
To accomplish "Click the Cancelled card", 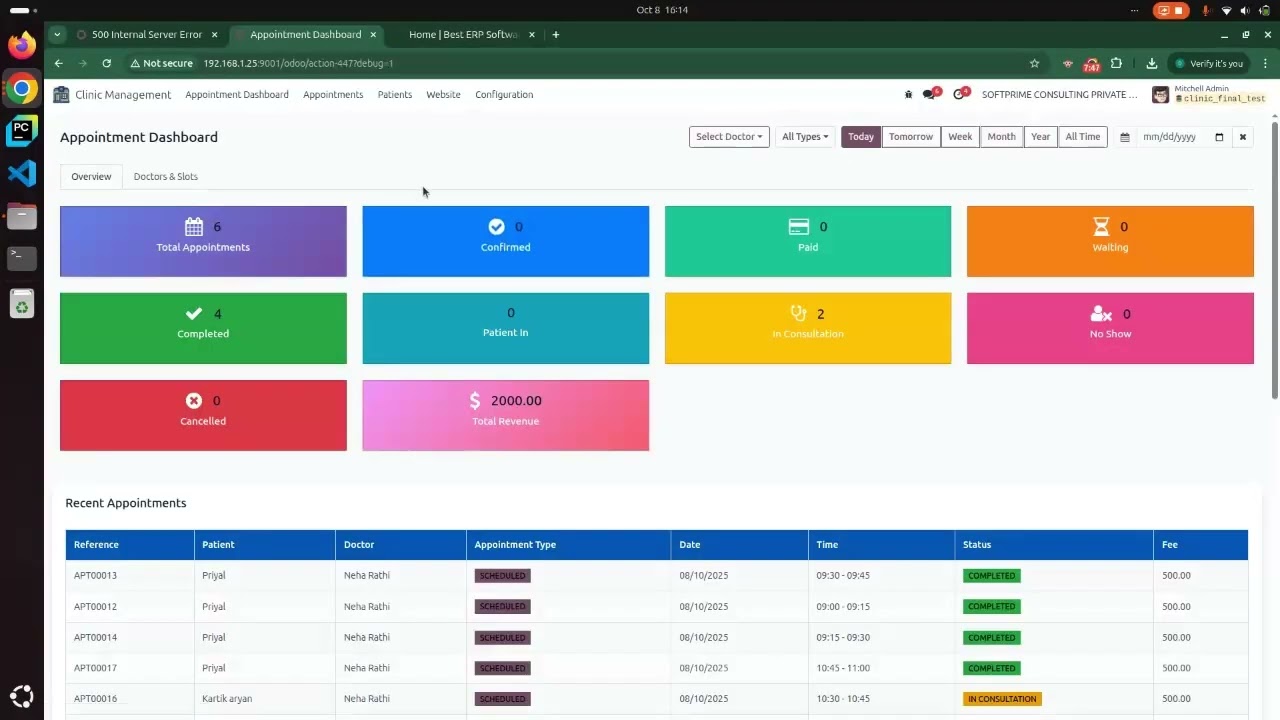I will pos(203,415).
